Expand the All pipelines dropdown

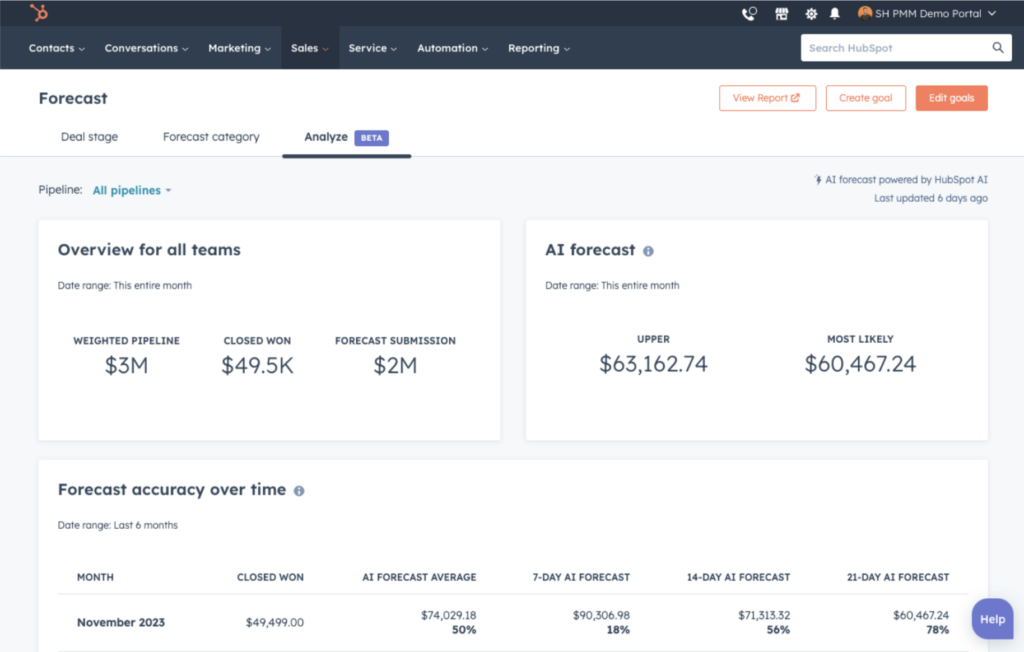pos(132,190)
